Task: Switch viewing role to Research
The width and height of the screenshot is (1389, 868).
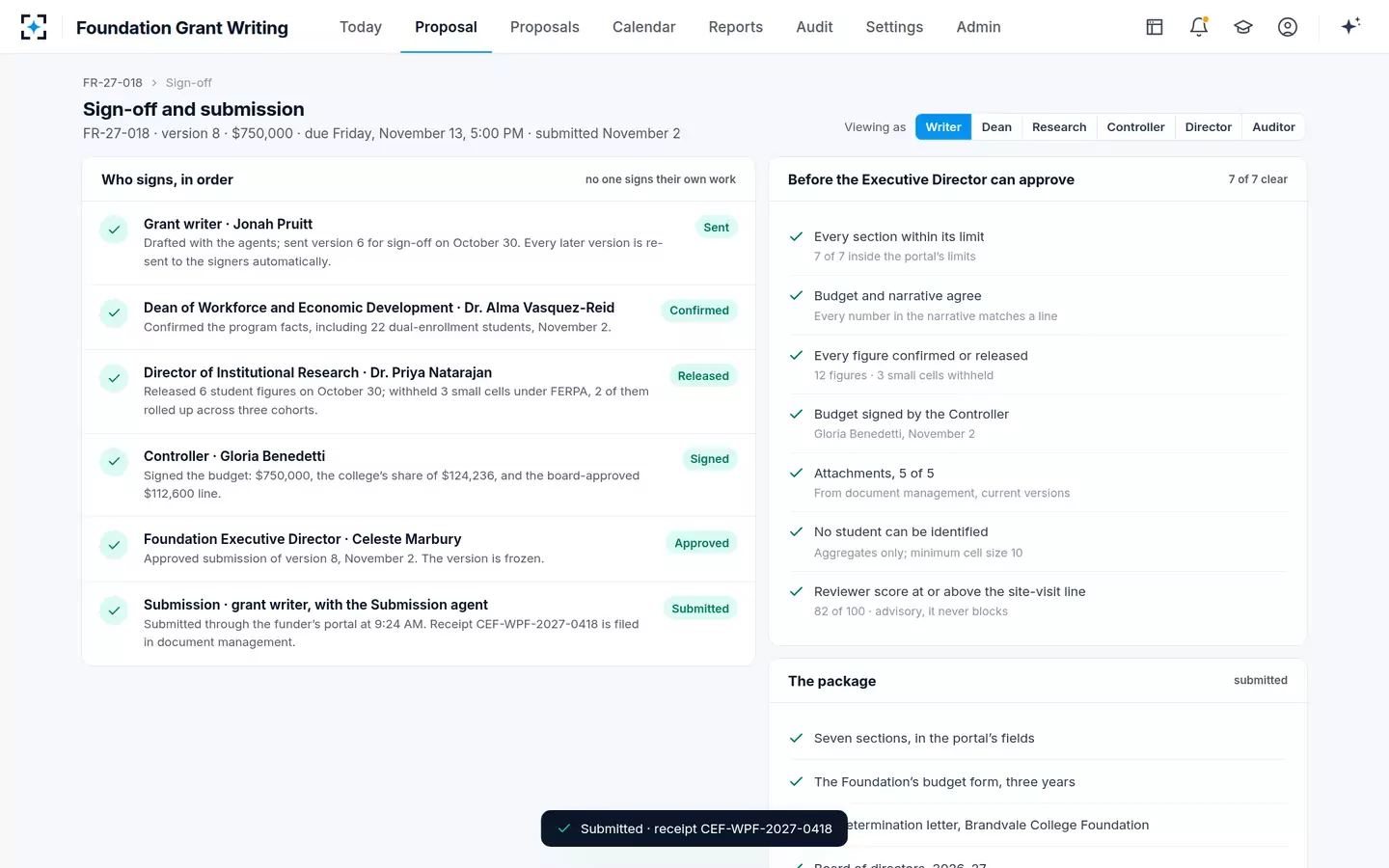Action: (1059, 127)
